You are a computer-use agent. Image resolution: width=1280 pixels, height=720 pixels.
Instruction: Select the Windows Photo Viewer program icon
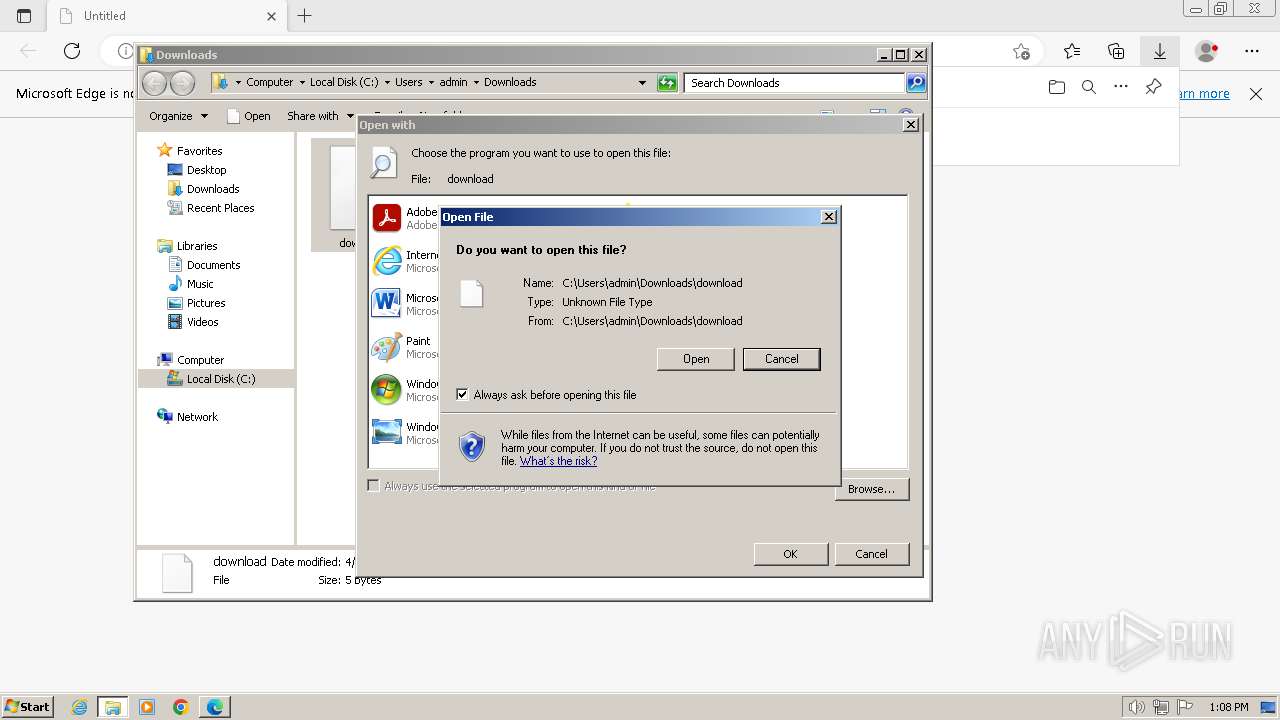386,433
